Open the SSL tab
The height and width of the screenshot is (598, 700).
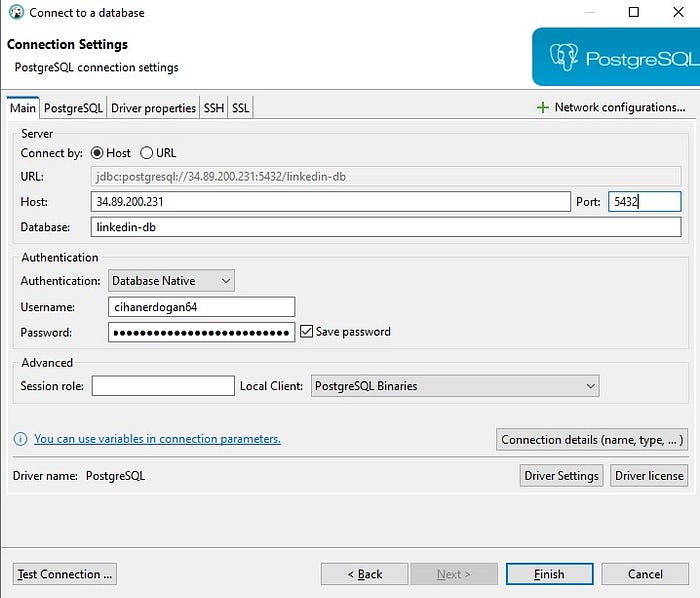pyautogui.click(x=241, y=108)
